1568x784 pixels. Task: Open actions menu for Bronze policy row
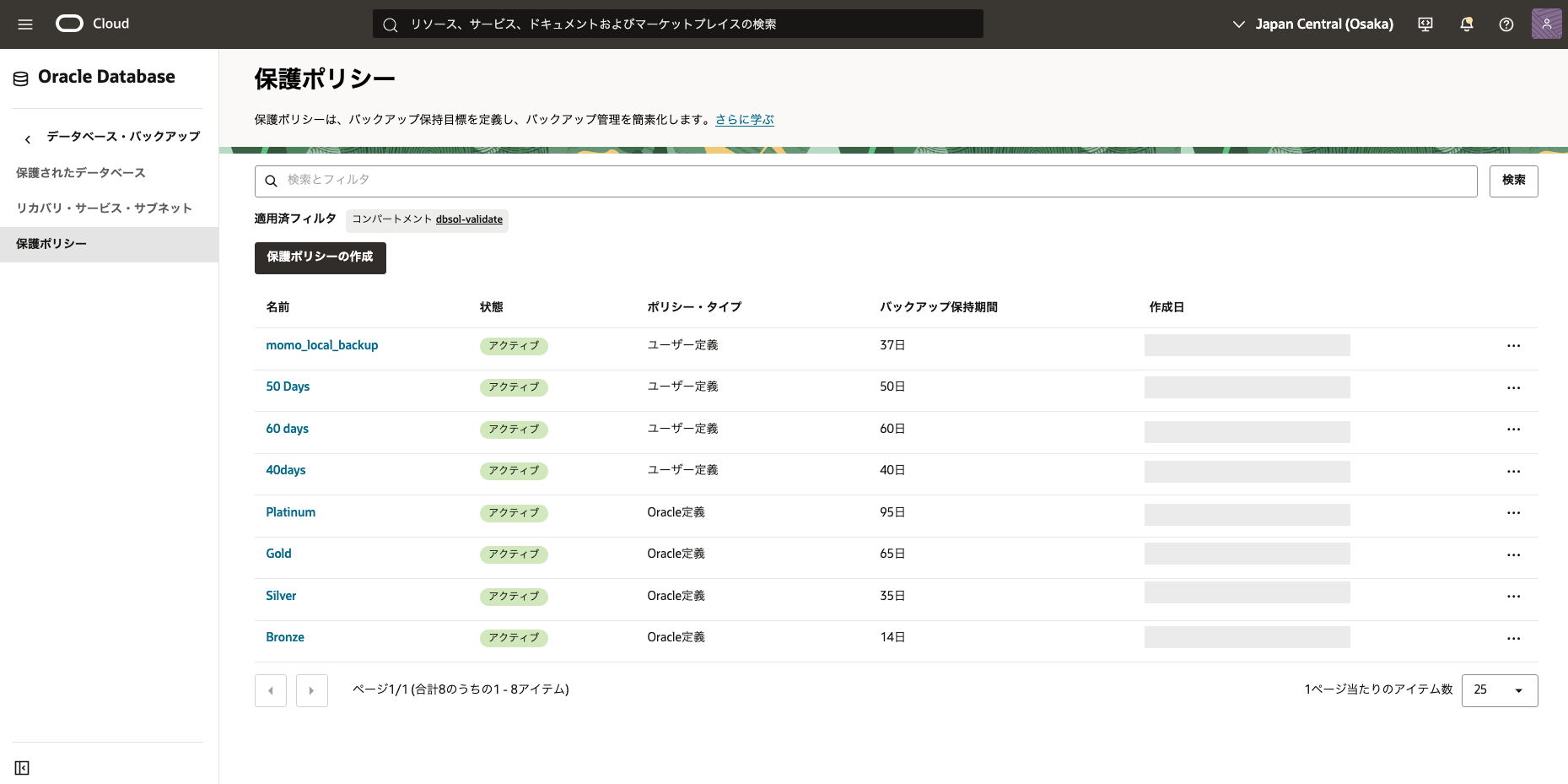click(1513, 639)
